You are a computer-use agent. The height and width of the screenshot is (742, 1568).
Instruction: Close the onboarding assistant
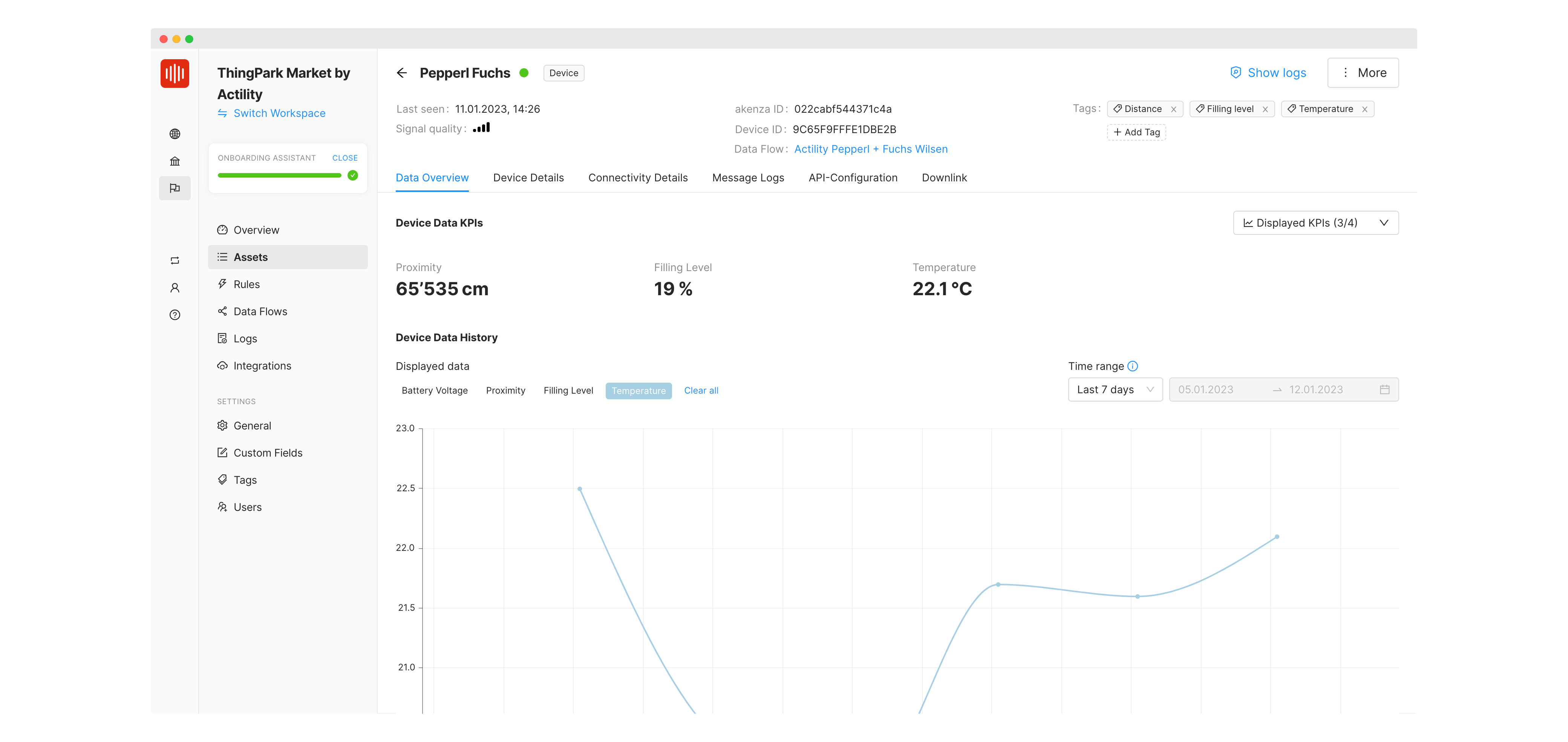click(x=345, y=158)
